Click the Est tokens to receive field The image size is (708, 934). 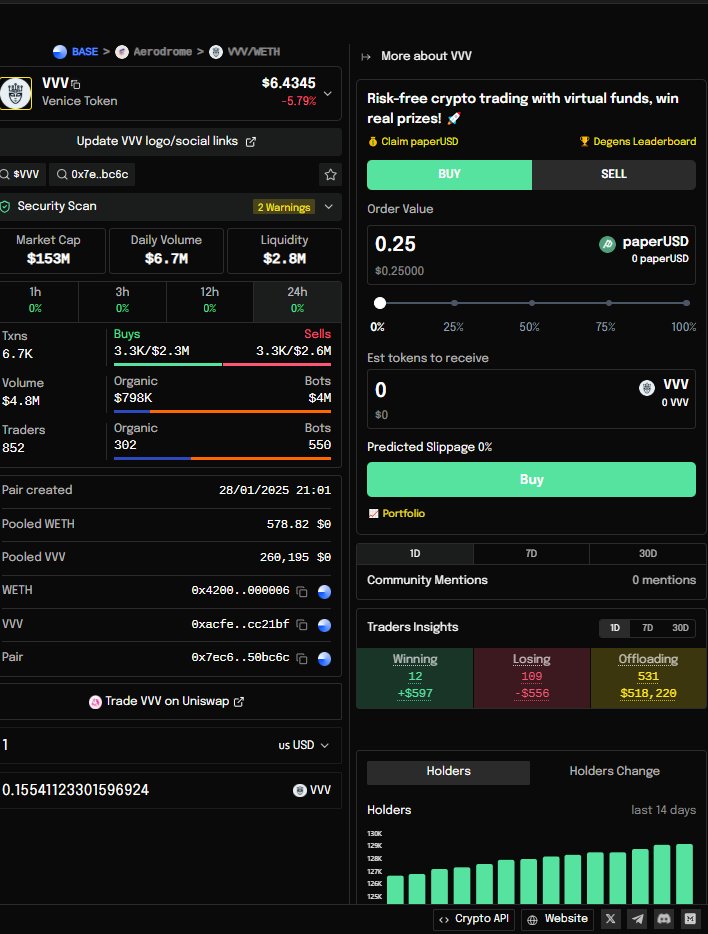click(x=531, y=399)
